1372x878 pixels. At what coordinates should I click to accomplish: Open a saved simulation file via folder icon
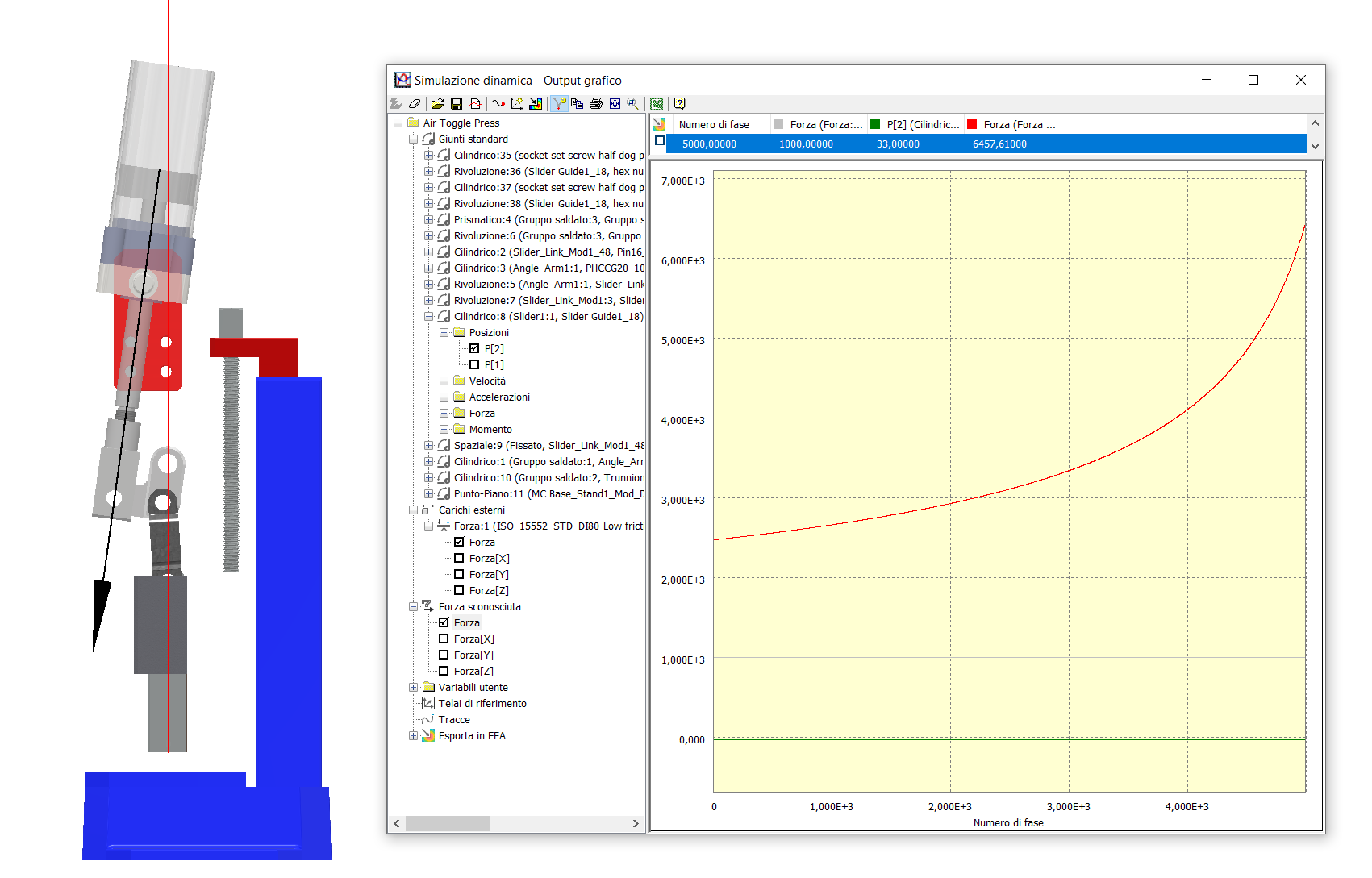click(437, 103)
